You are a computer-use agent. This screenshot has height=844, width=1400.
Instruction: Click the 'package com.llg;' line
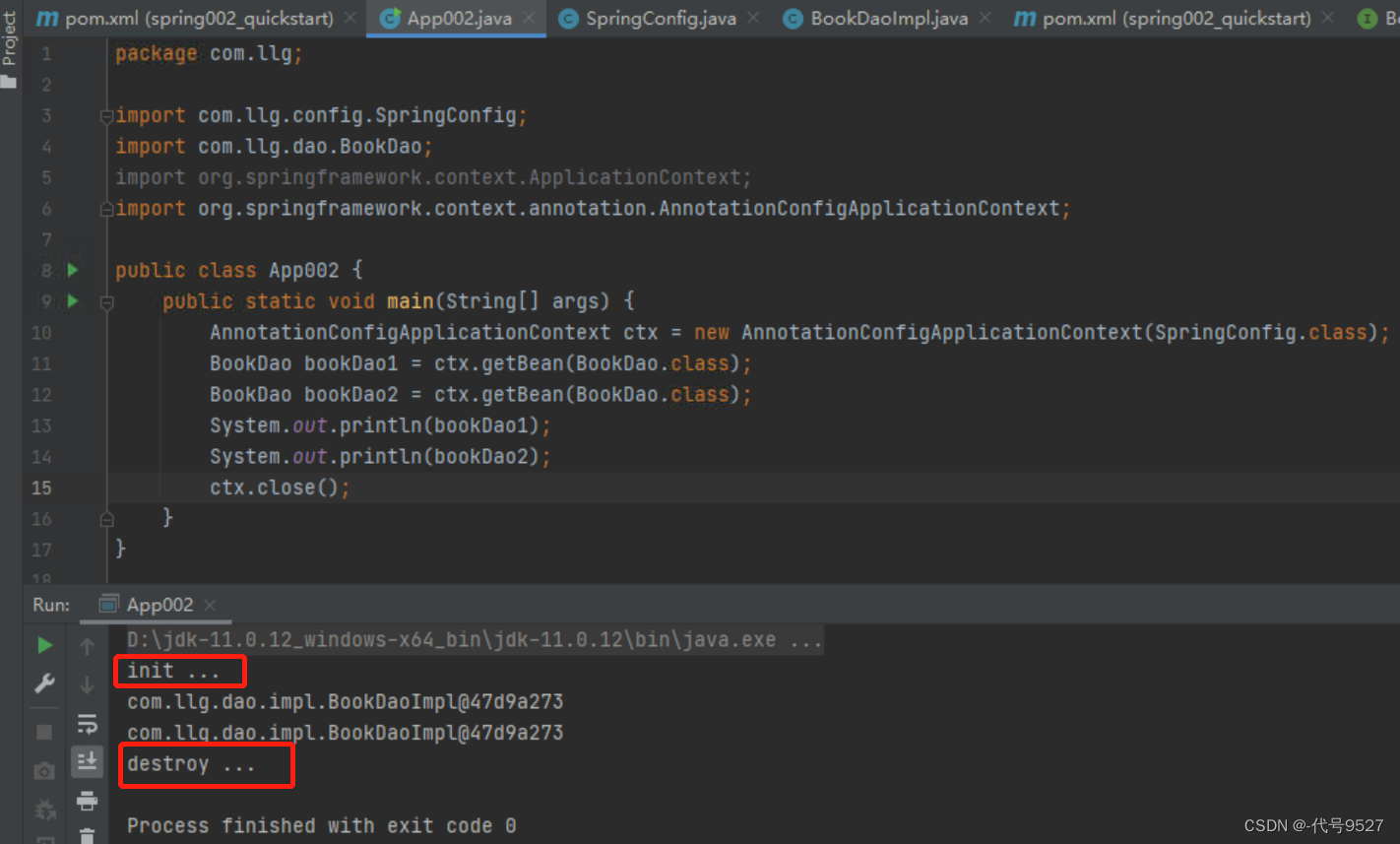(x=209, y=53)
